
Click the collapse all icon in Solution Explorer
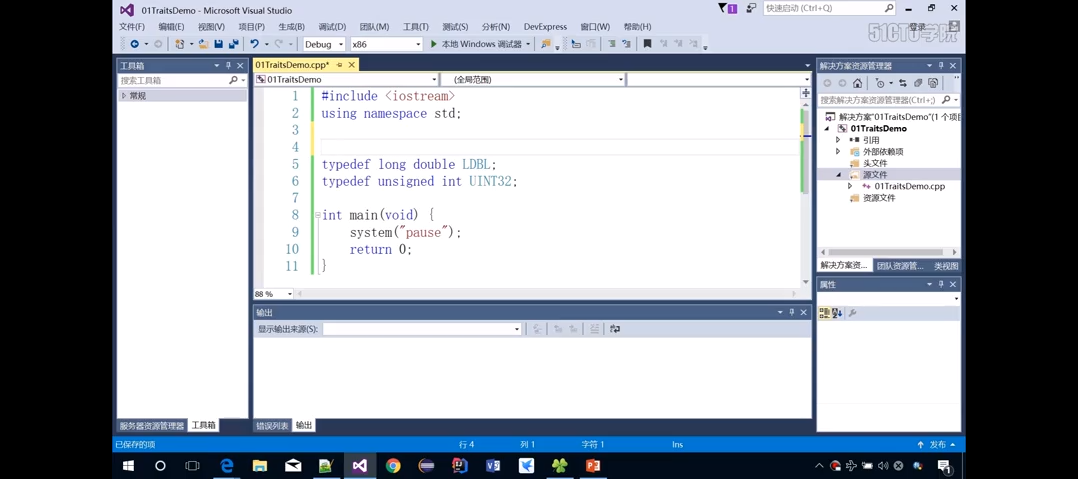point(918,83)
